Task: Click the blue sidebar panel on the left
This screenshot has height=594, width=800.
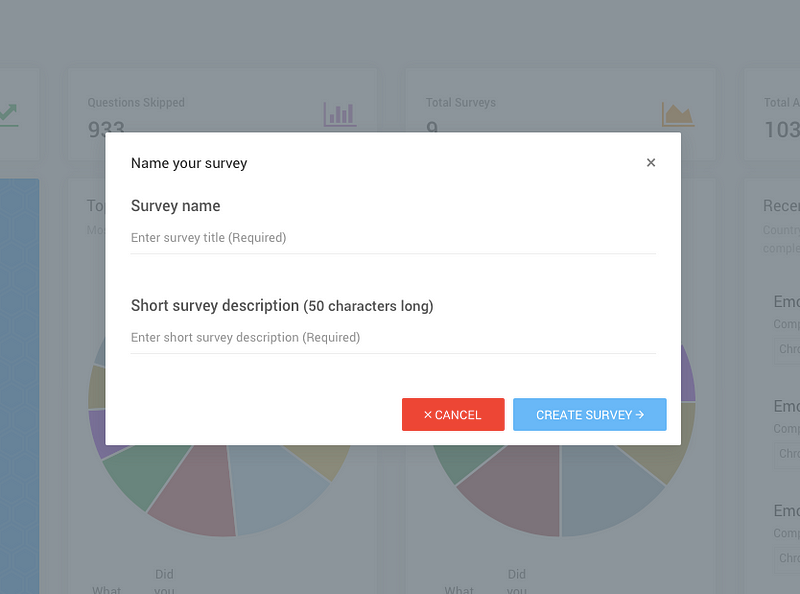Action: tap(19, 386)
